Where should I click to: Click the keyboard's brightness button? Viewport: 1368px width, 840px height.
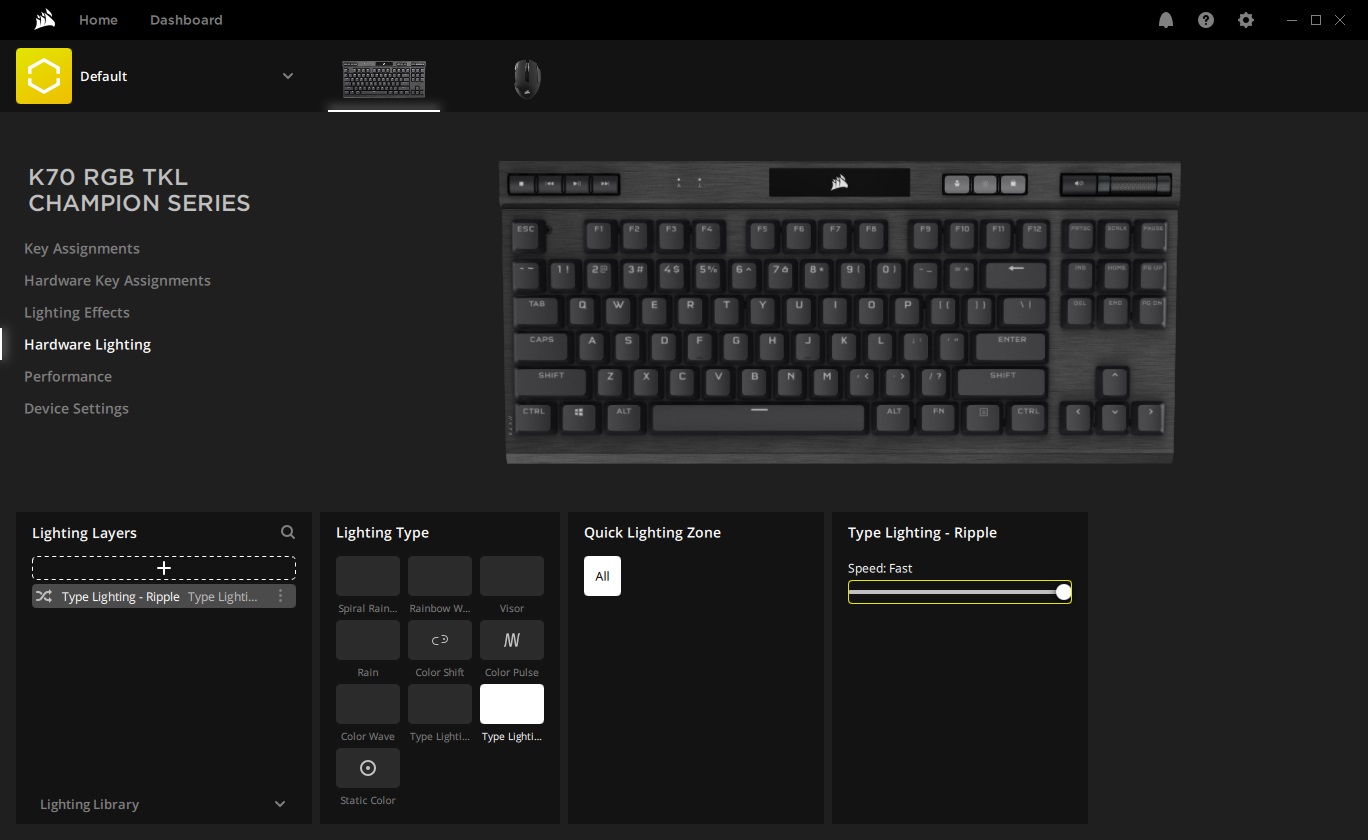(x=985, y=184)
